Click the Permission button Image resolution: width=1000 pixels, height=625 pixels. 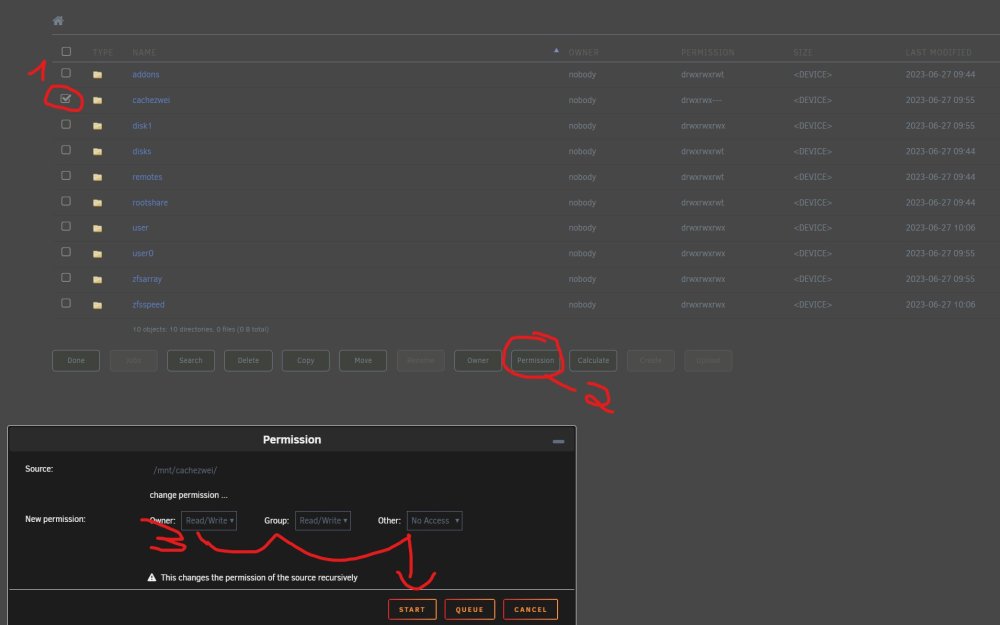[x=536, y=360]
